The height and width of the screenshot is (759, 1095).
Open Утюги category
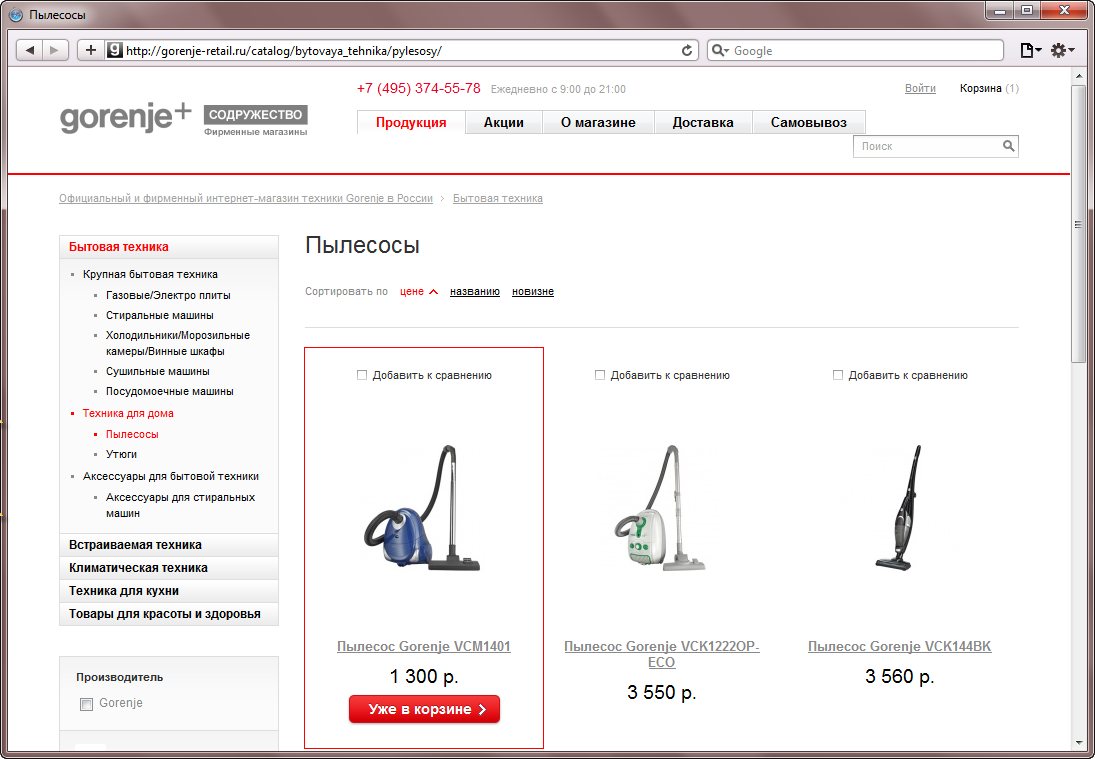tap(121, 454)
